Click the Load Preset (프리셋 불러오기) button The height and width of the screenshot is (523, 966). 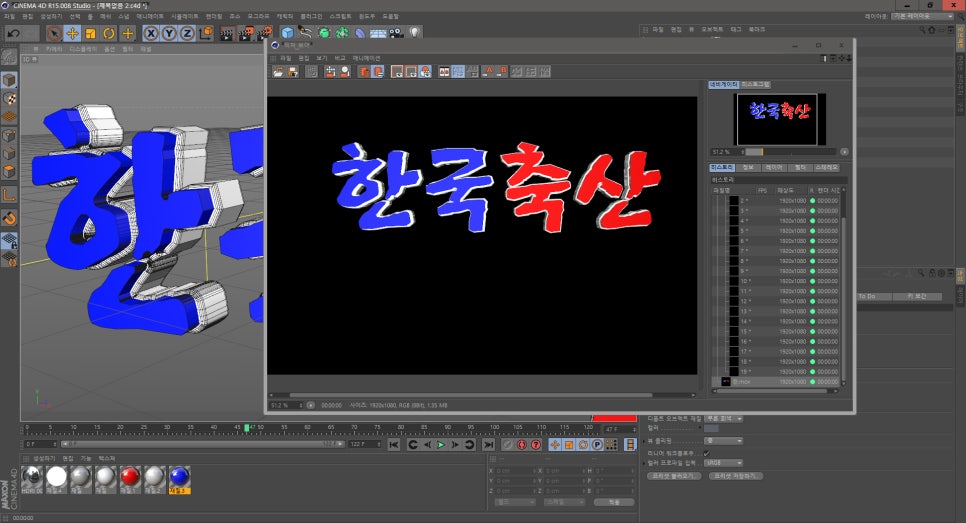[x=674, y=476]
